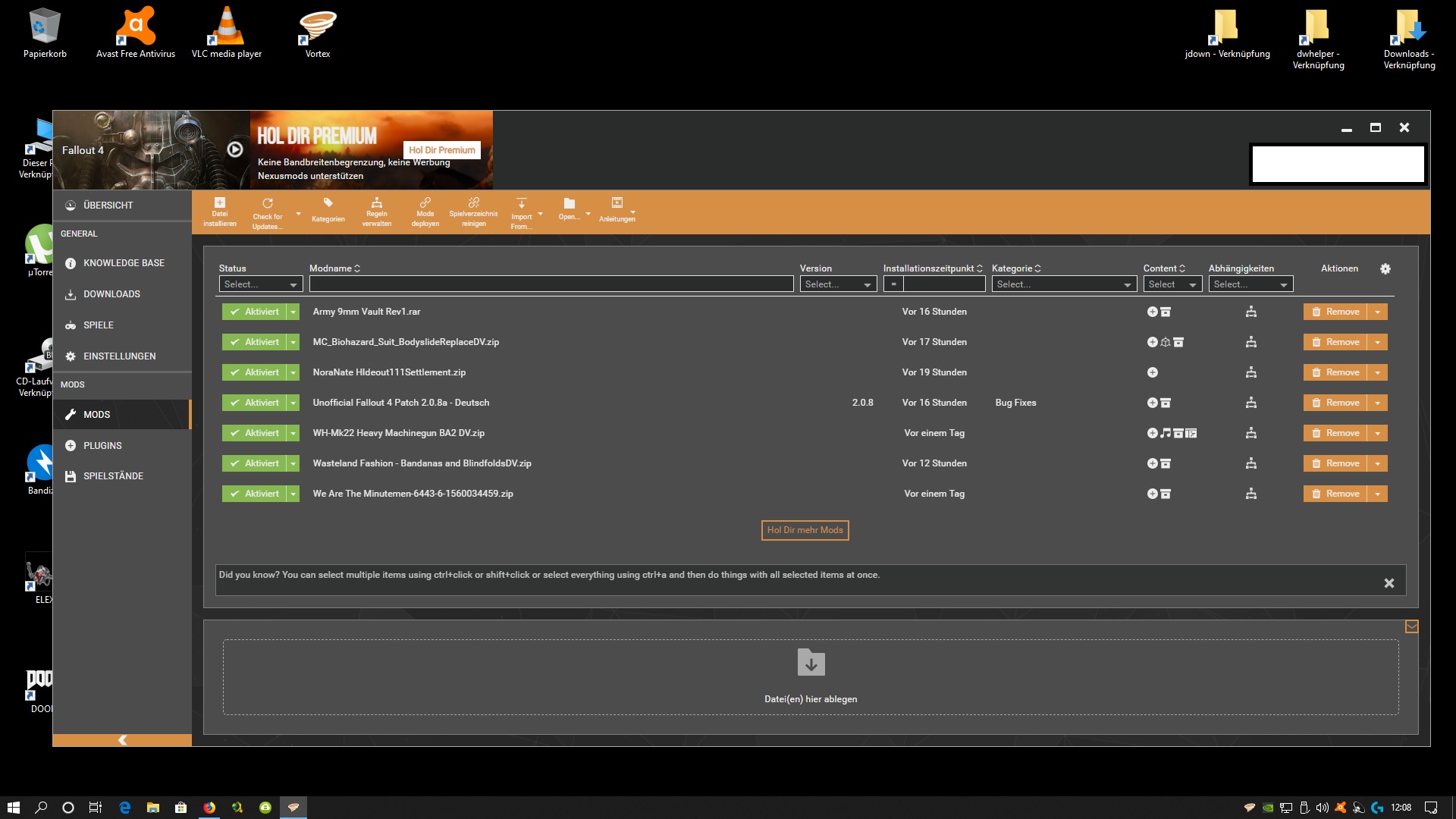Expand the Status filter dropdown
This screenshot has width=1456, height=819.
click(x=260, y=284)
